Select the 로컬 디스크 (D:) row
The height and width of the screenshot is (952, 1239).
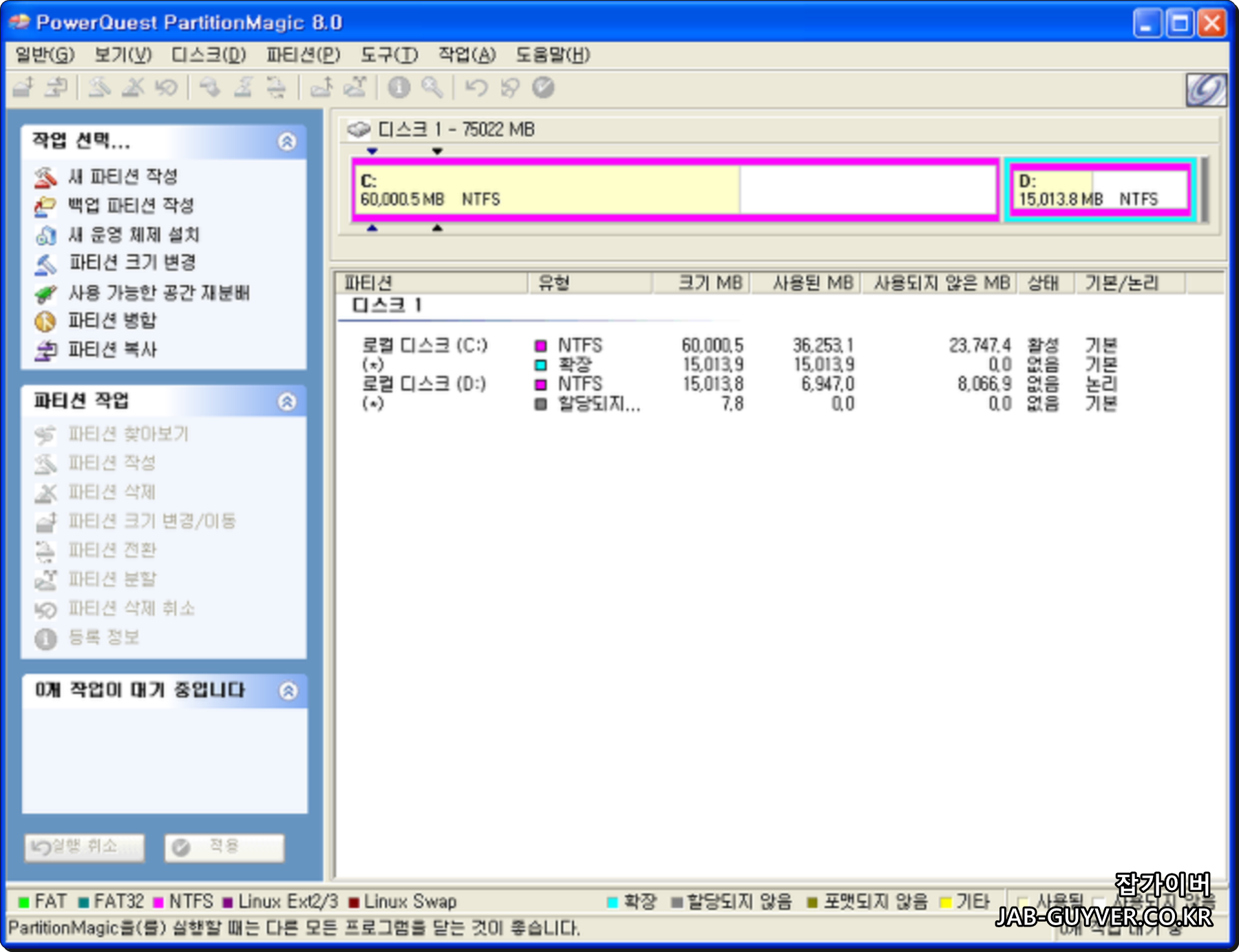739,383
